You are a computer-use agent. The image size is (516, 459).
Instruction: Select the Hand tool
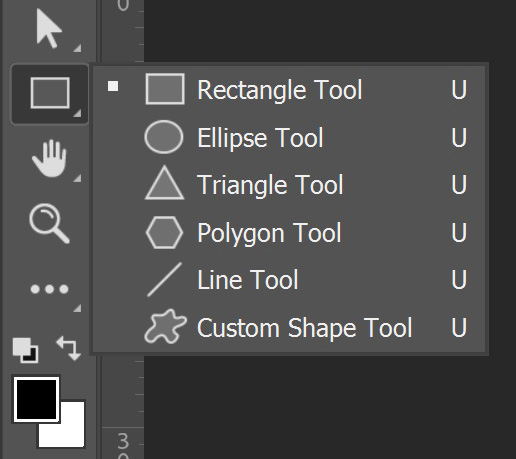coord(50,159)
